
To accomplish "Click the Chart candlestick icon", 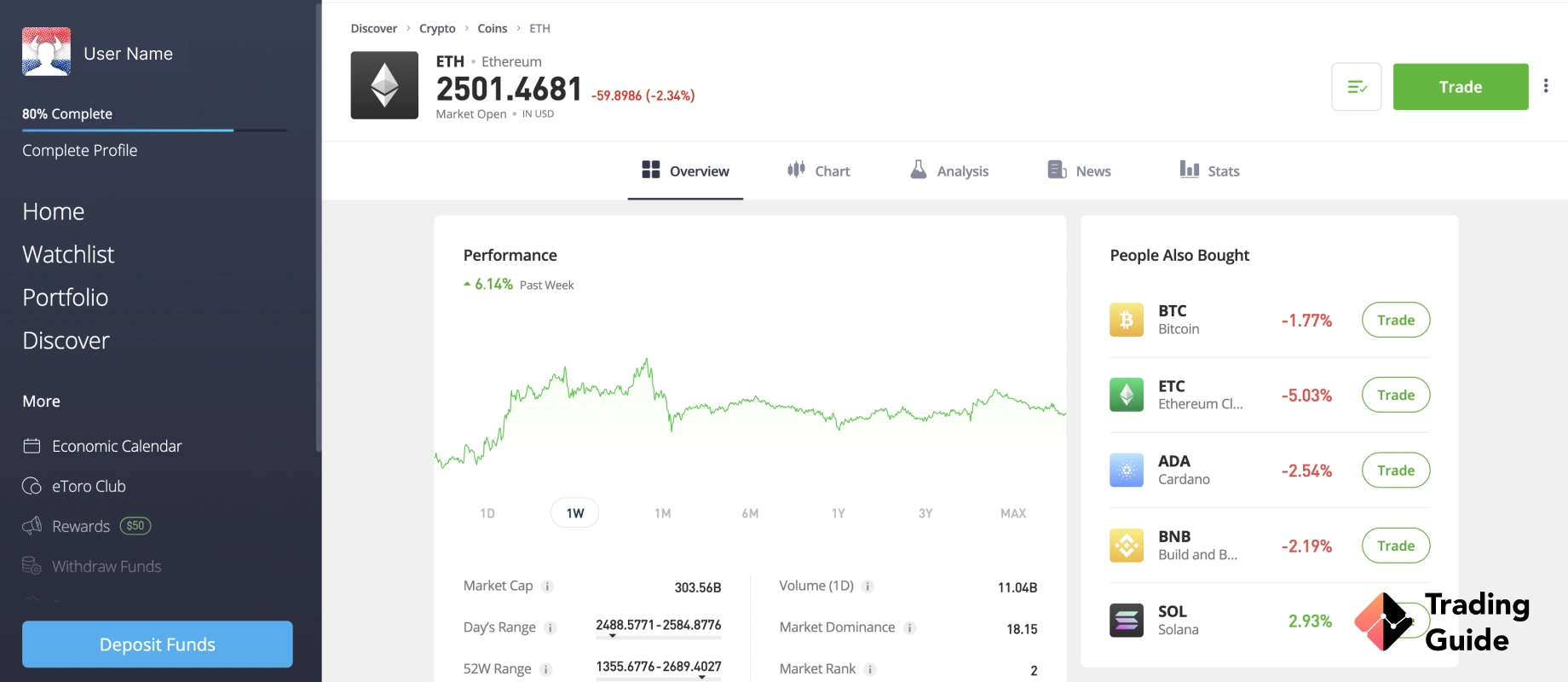I will [796, 170].
